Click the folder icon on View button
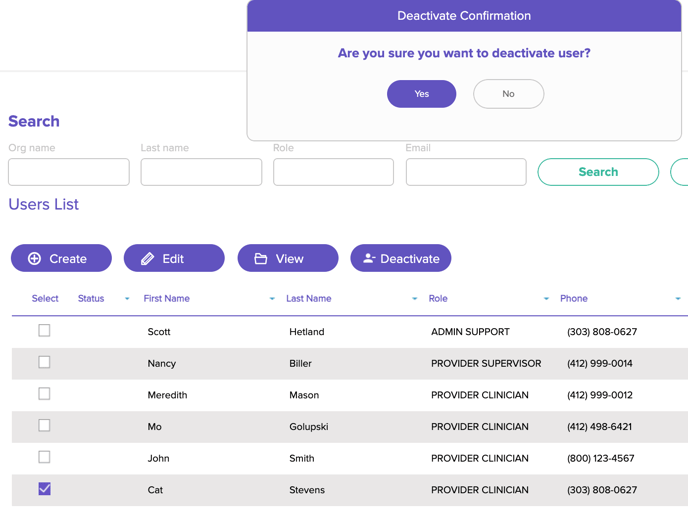688x514 pixels. pos(261,259)
